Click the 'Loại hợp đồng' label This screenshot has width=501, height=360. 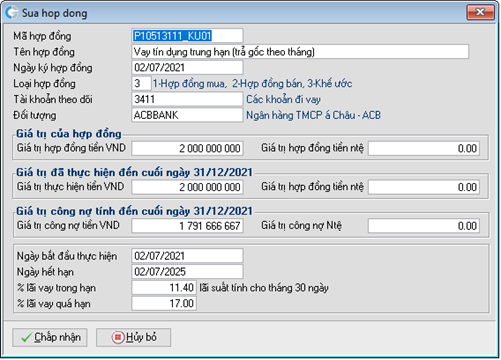(44, 84)
